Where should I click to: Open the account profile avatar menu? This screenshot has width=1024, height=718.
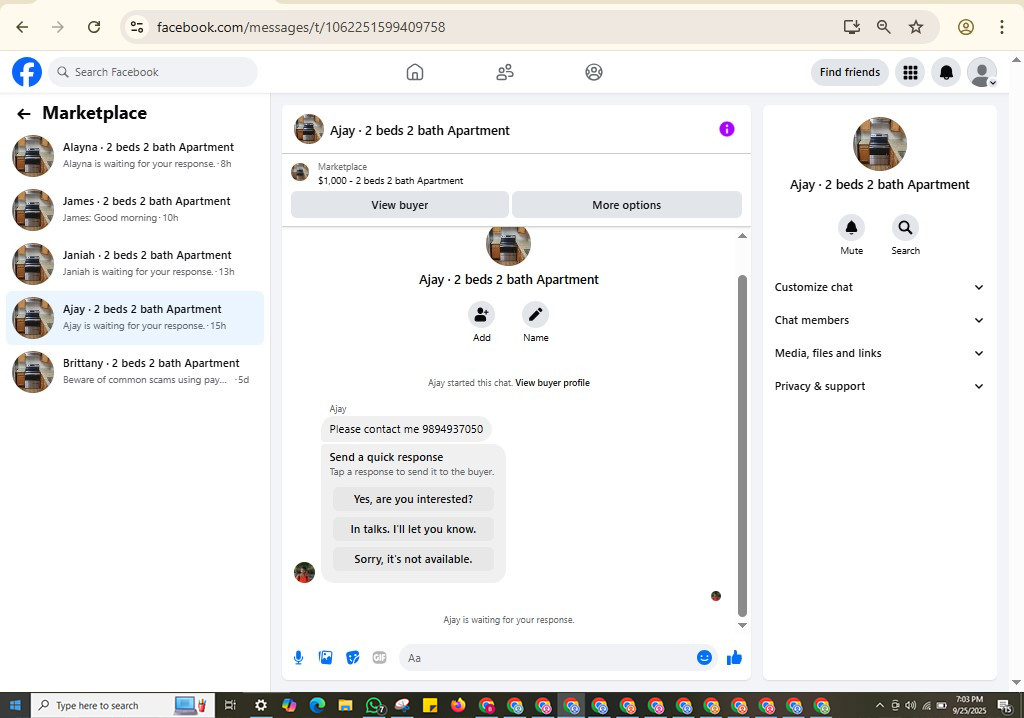click(x=982, y=72)
